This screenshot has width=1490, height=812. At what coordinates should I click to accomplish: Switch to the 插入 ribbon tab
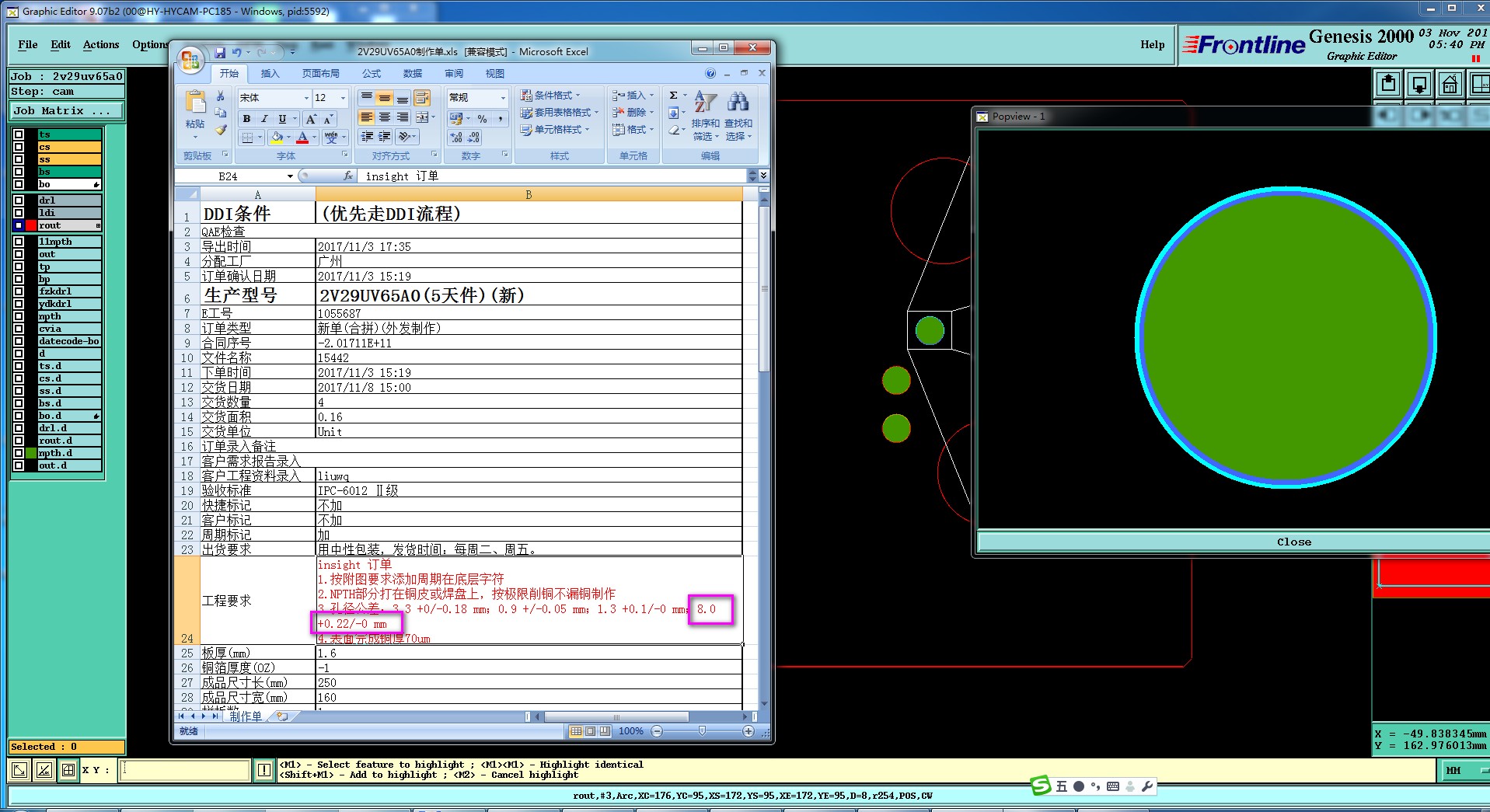click(x=270, y=74)
